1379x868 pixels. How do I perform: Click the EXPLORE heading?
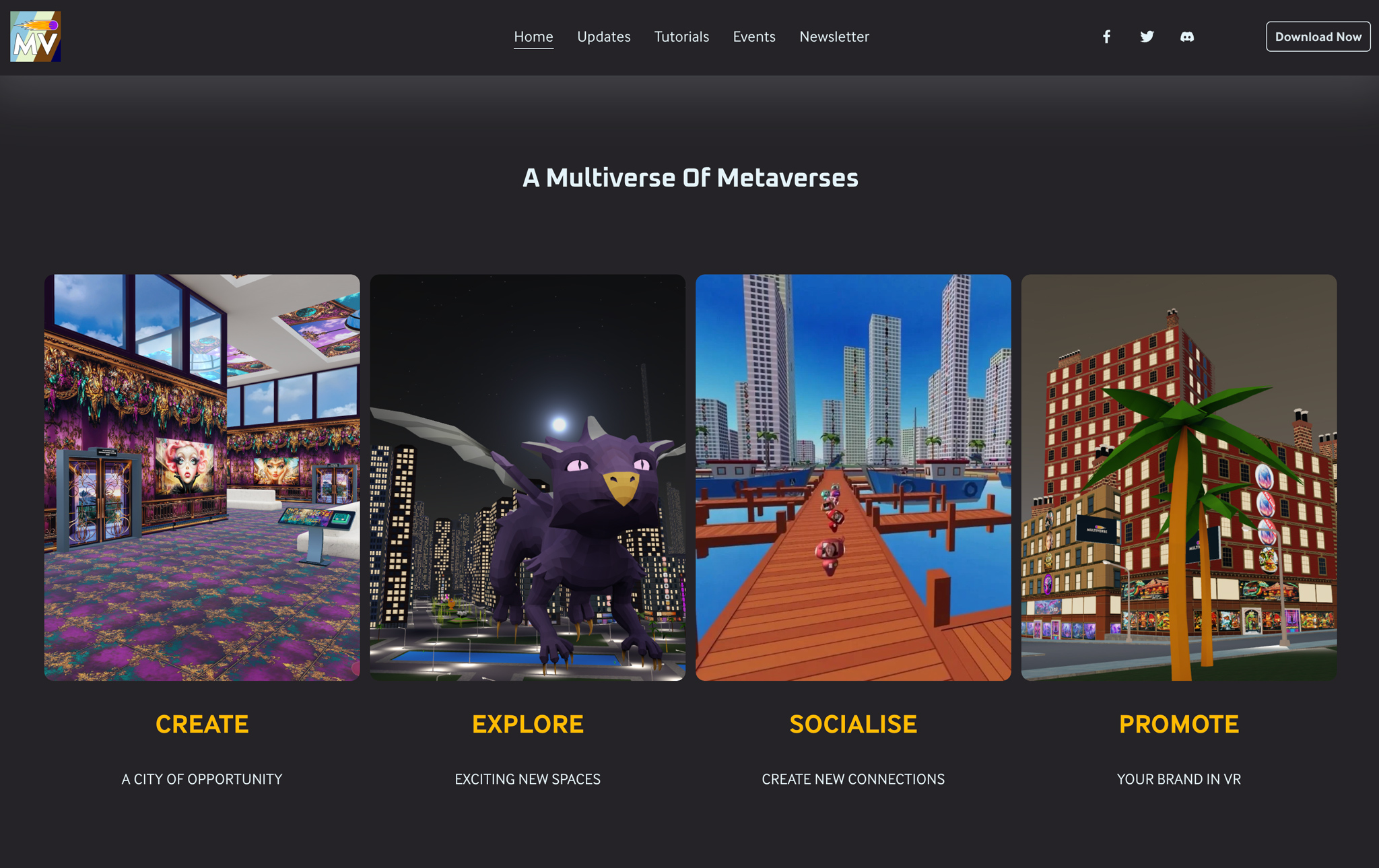coord(528,725)
